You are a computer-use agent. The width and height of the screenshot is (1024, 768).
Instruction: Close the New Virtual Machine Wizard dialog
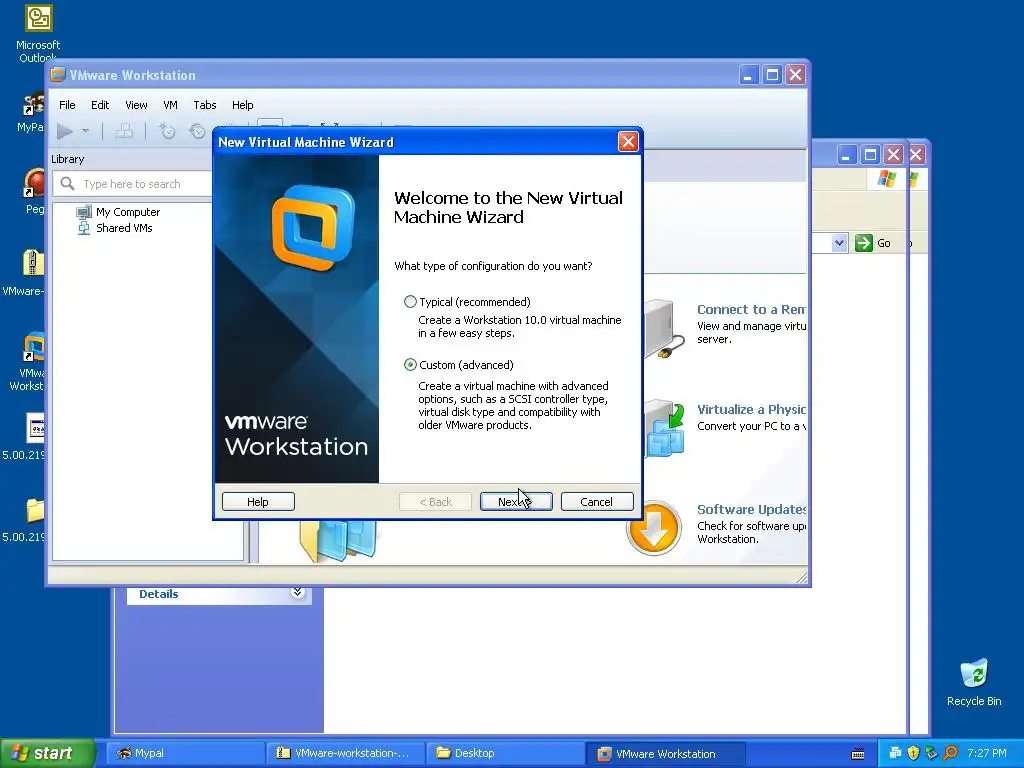[628, 142]
